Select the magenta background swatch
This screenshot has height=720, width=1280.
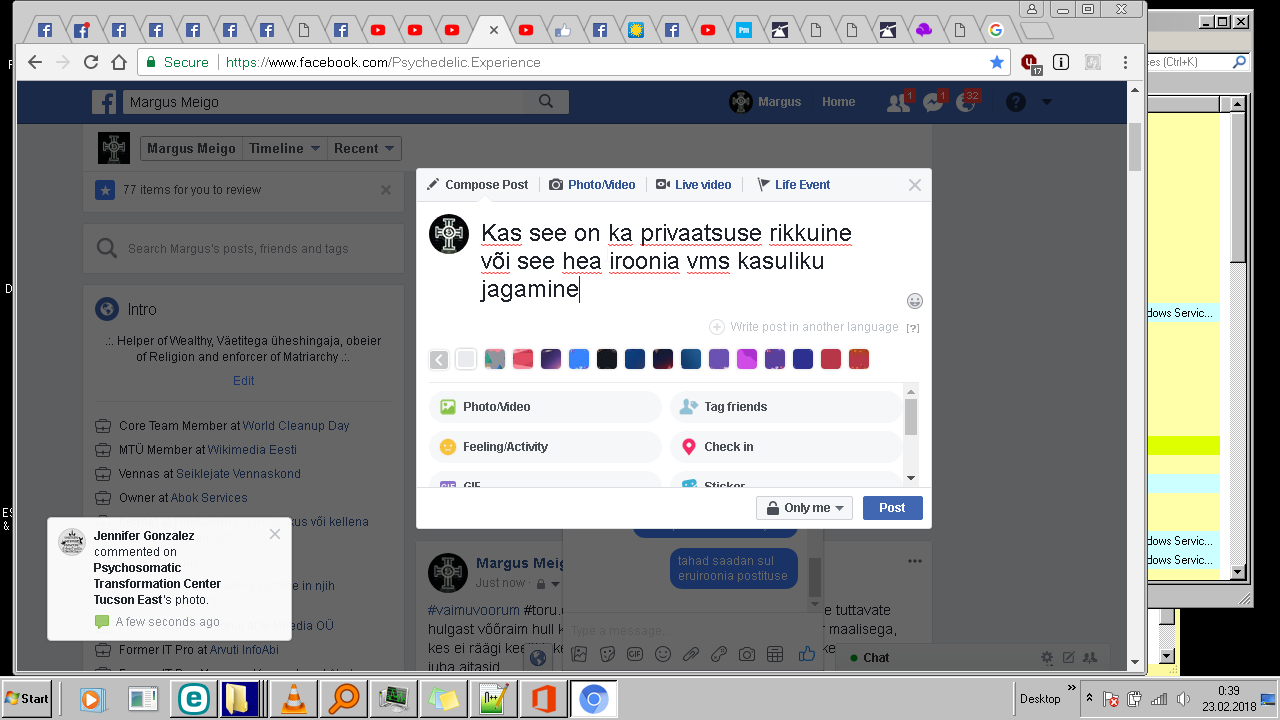click(x=746, y=360)
